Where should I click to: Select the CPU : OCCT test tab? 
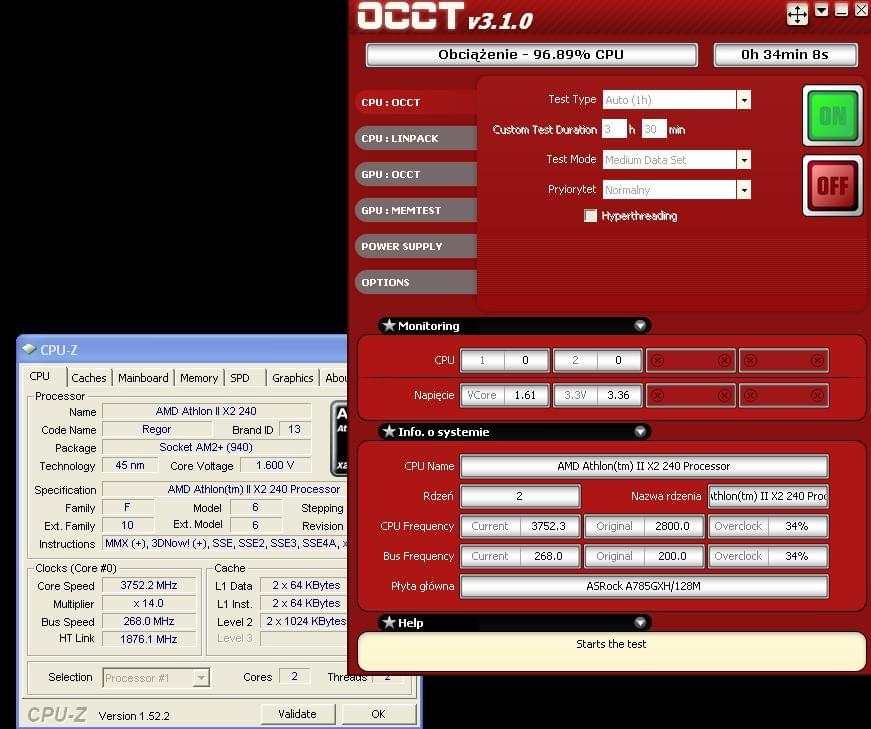point(416,102)
